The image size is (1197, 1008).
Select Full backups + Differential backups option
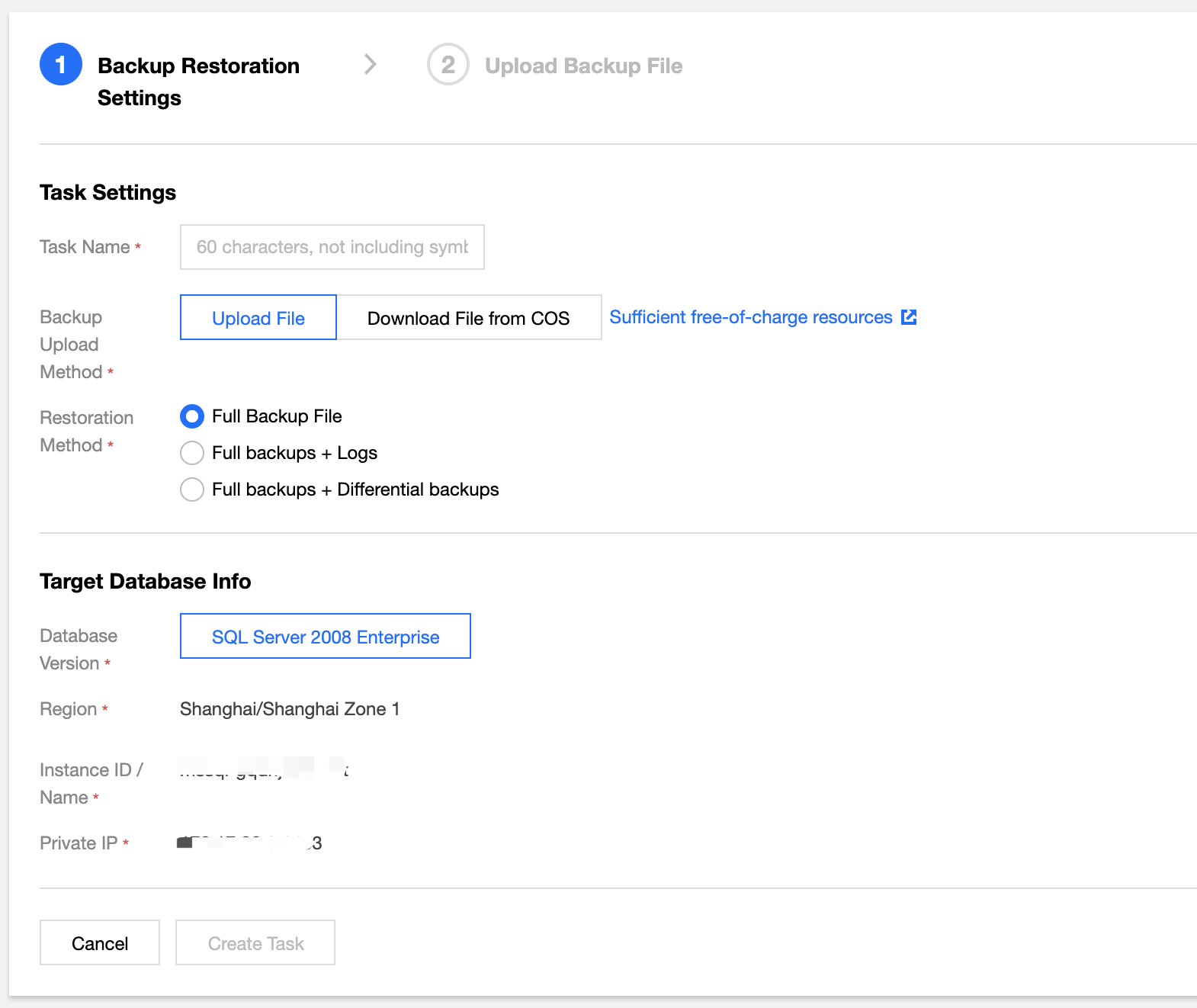coord(192,490)
